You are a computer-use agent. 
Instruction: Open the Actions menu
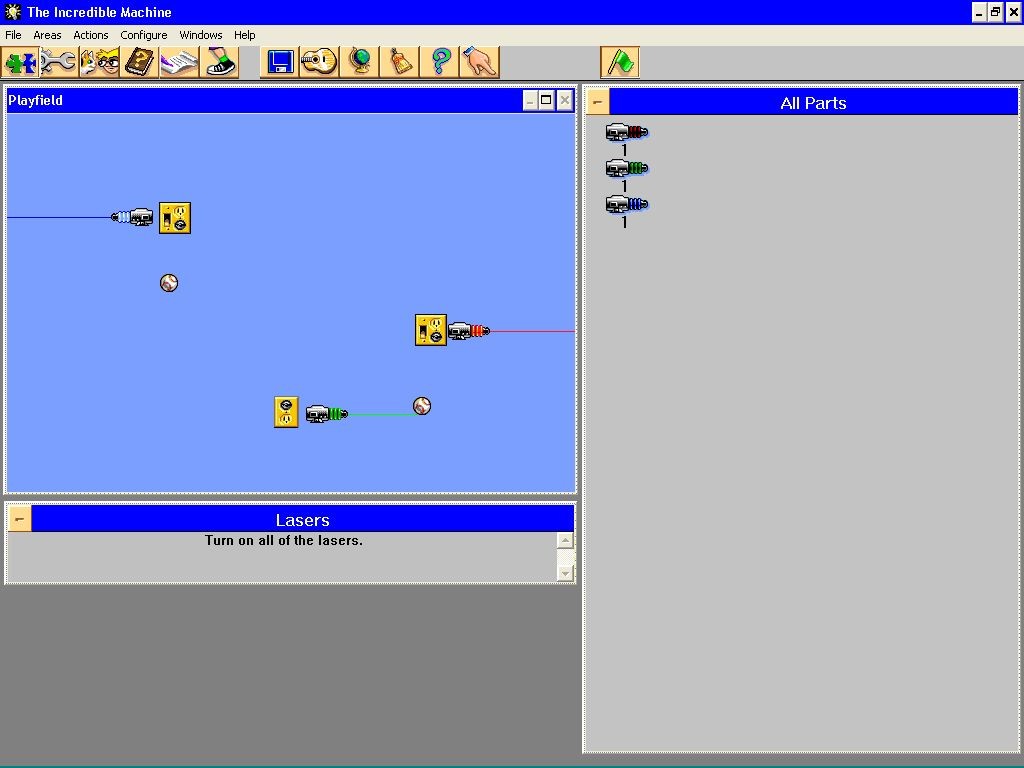tap(91, 35)
